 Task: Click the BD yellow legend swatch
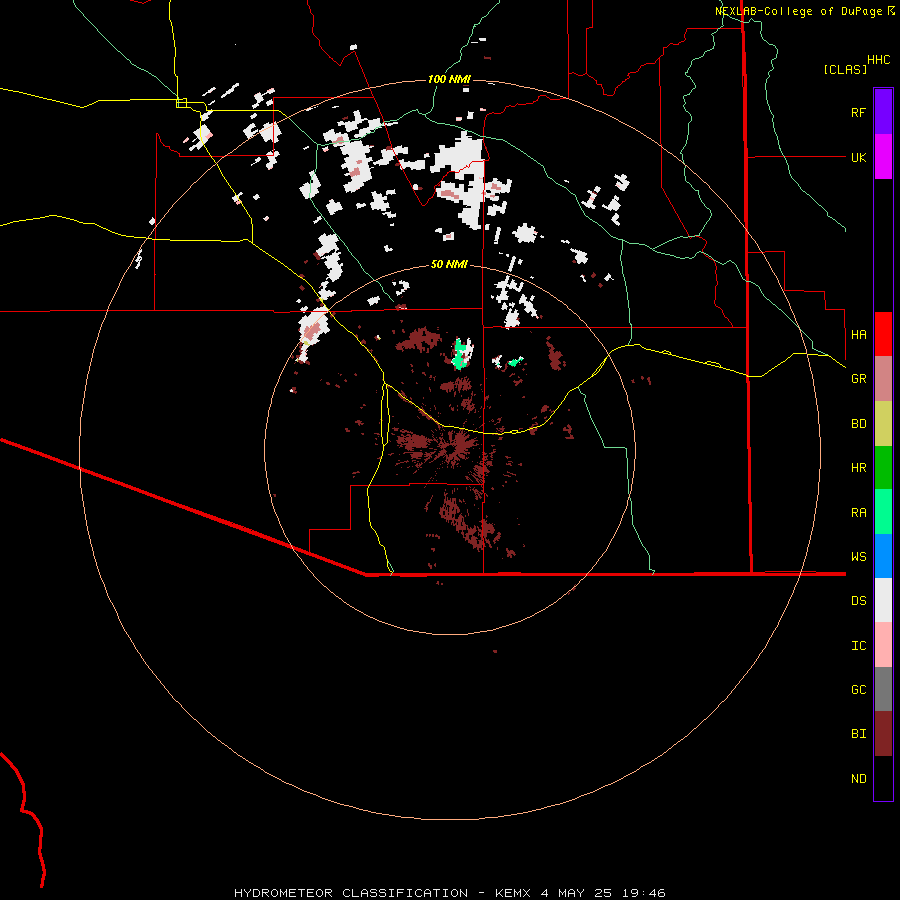(883, 423)
